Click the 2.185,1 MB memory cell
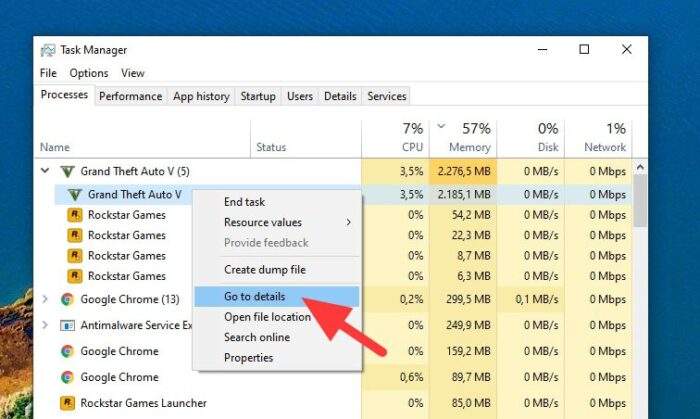This screenshot has height=419, width=700. [x=463, y=195]
